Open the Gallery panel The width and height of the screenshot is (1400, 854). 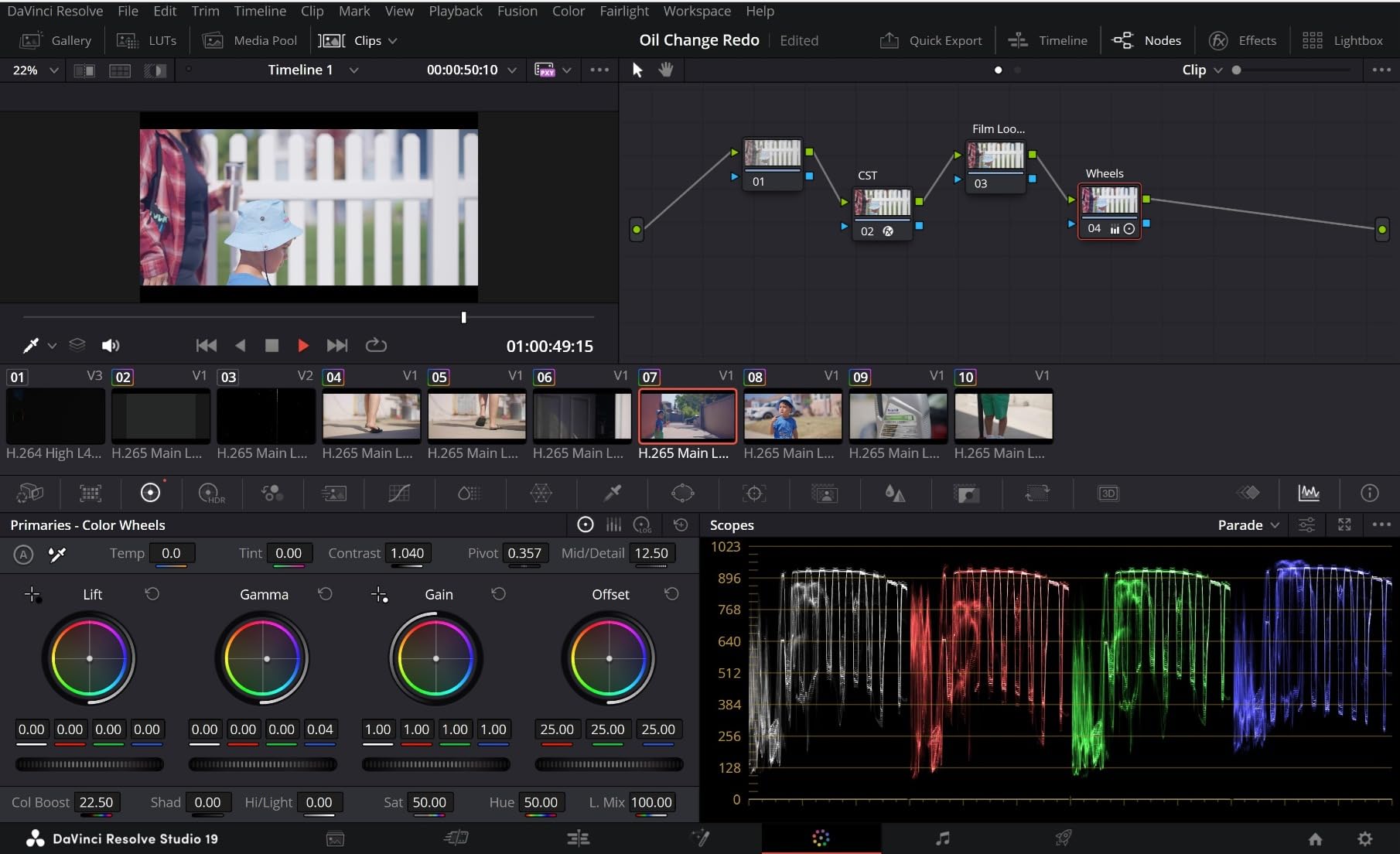click(x=55, y=40)
